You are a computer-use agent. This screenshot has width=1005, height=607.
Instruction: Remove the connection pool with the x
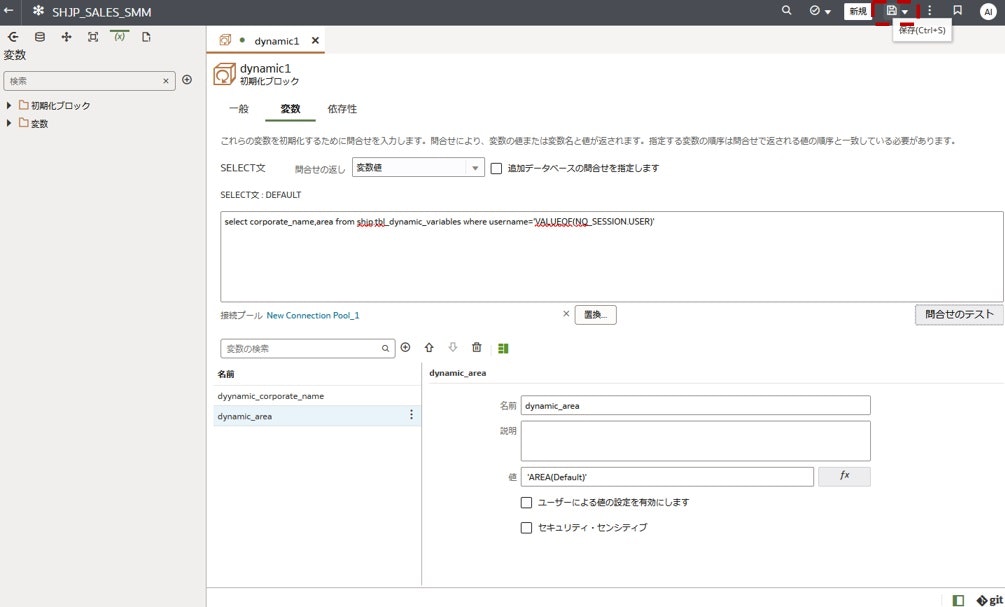coord(566,314)
